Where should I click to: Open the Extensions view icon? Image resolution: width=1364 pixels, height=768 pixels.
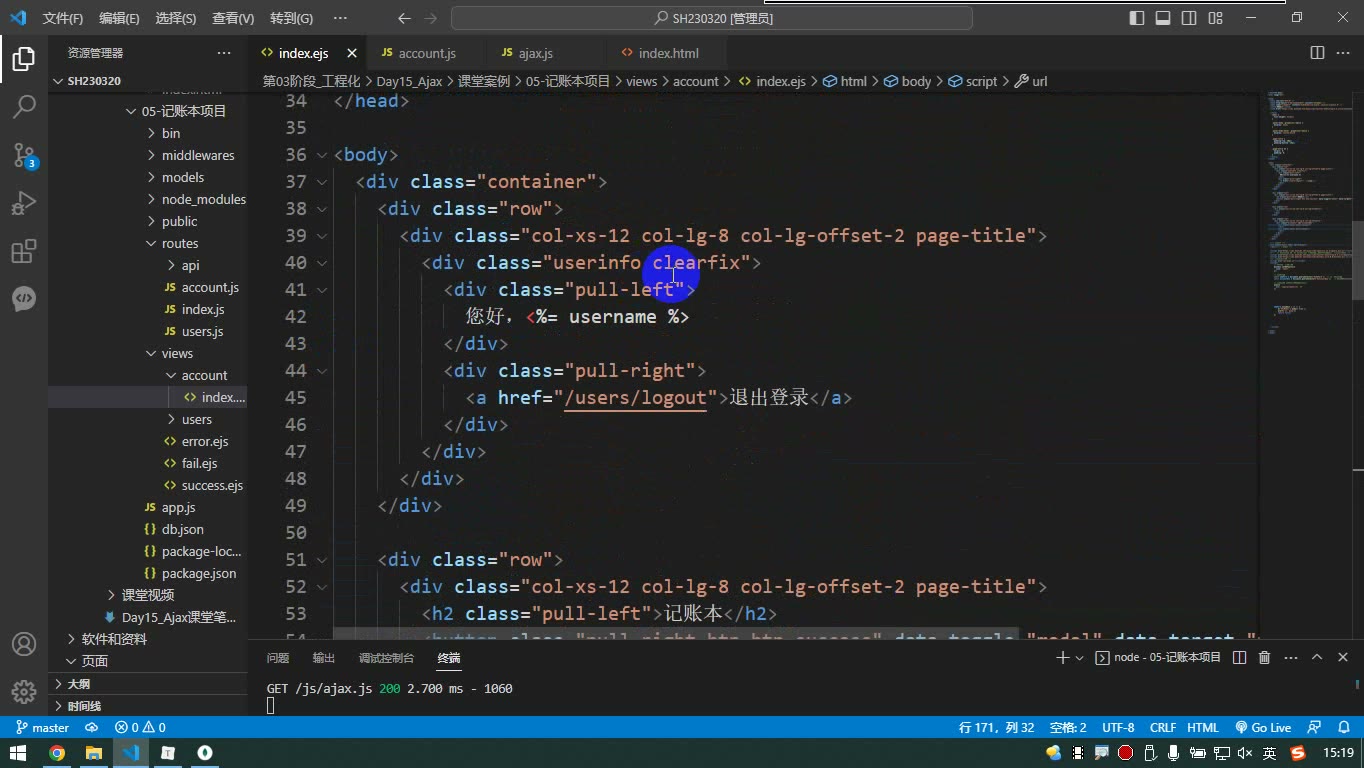pos(24,251)
